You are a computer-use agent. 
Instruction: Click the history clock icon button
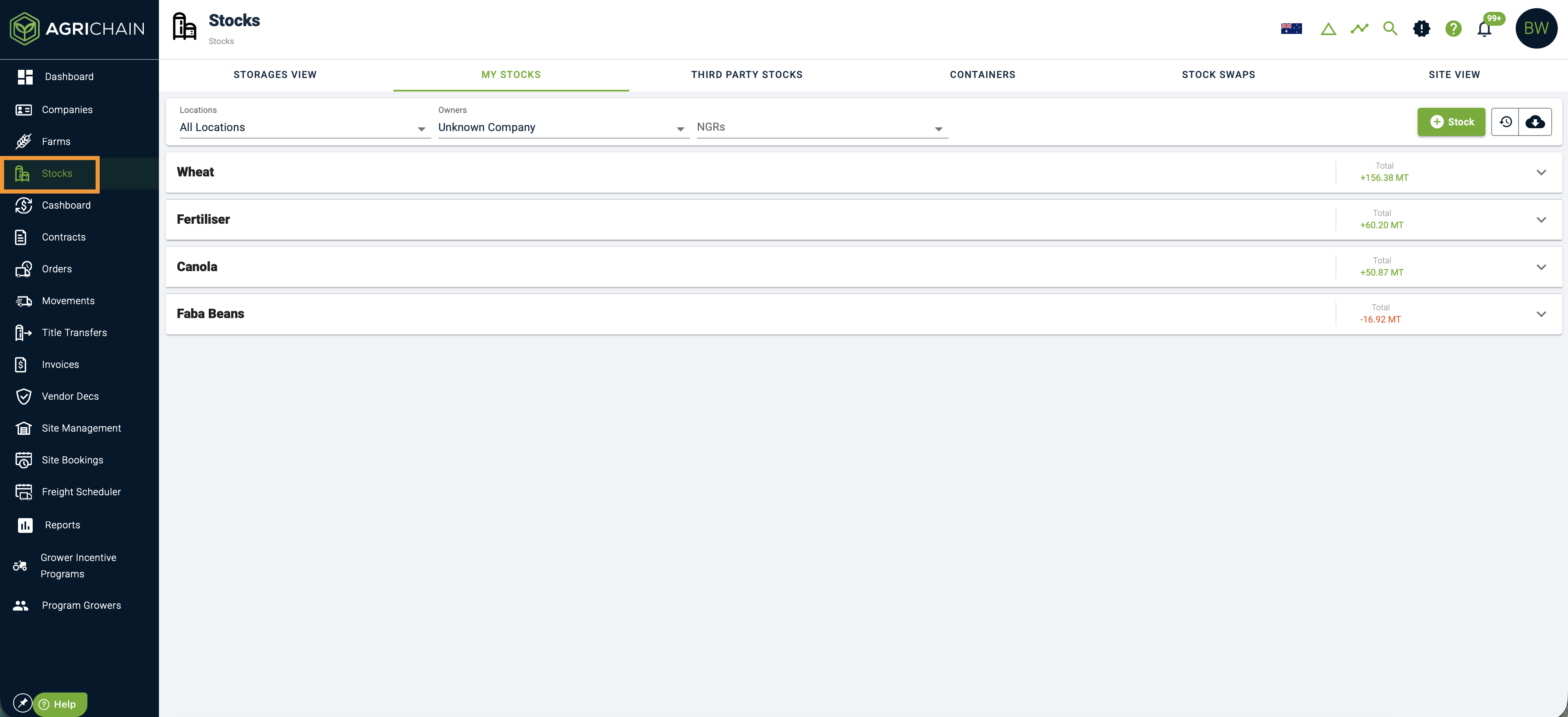click(1505, 122)
